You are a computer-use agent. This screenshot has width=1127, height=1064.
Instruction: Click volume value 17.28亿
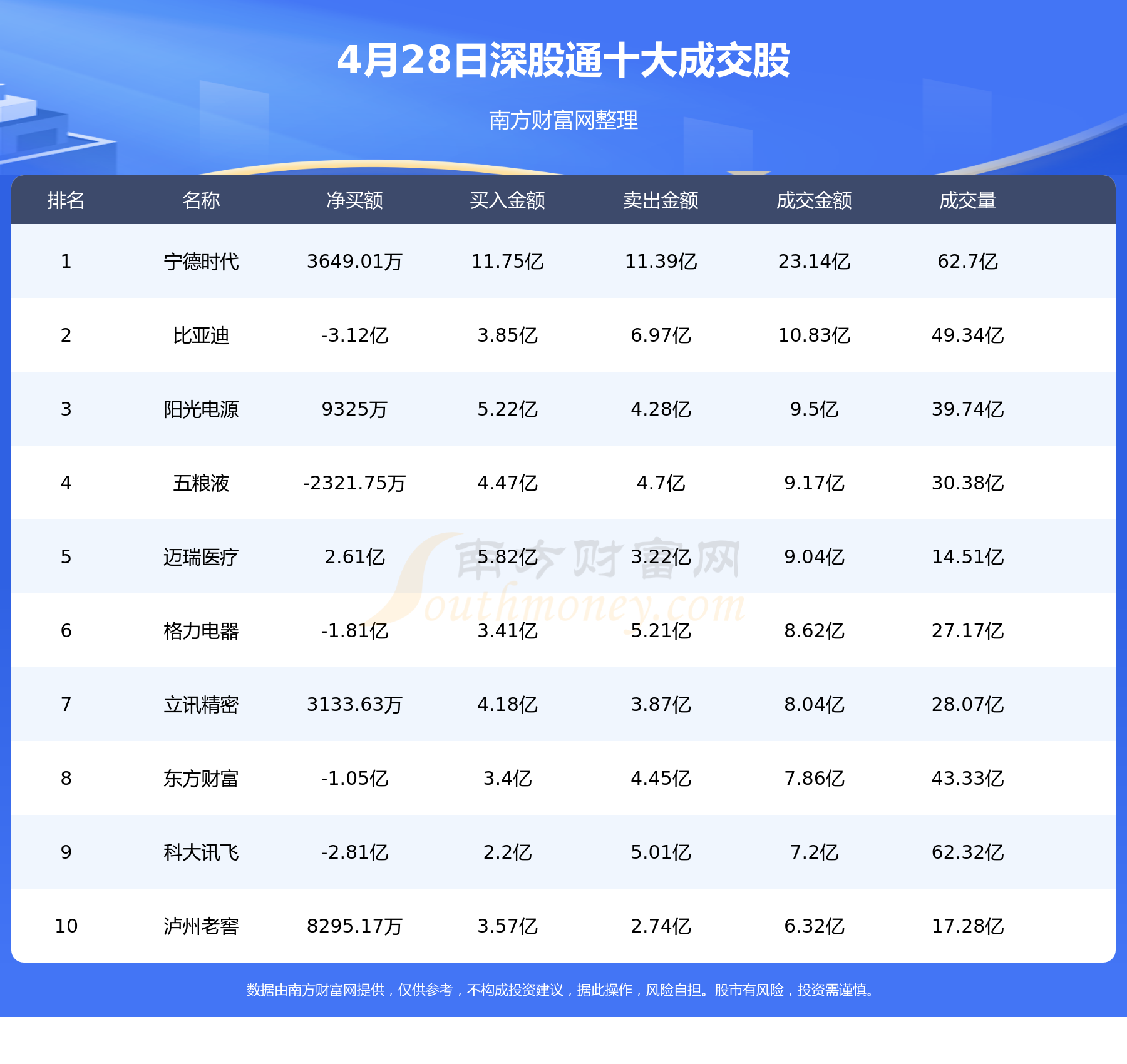tap(968, 926)
